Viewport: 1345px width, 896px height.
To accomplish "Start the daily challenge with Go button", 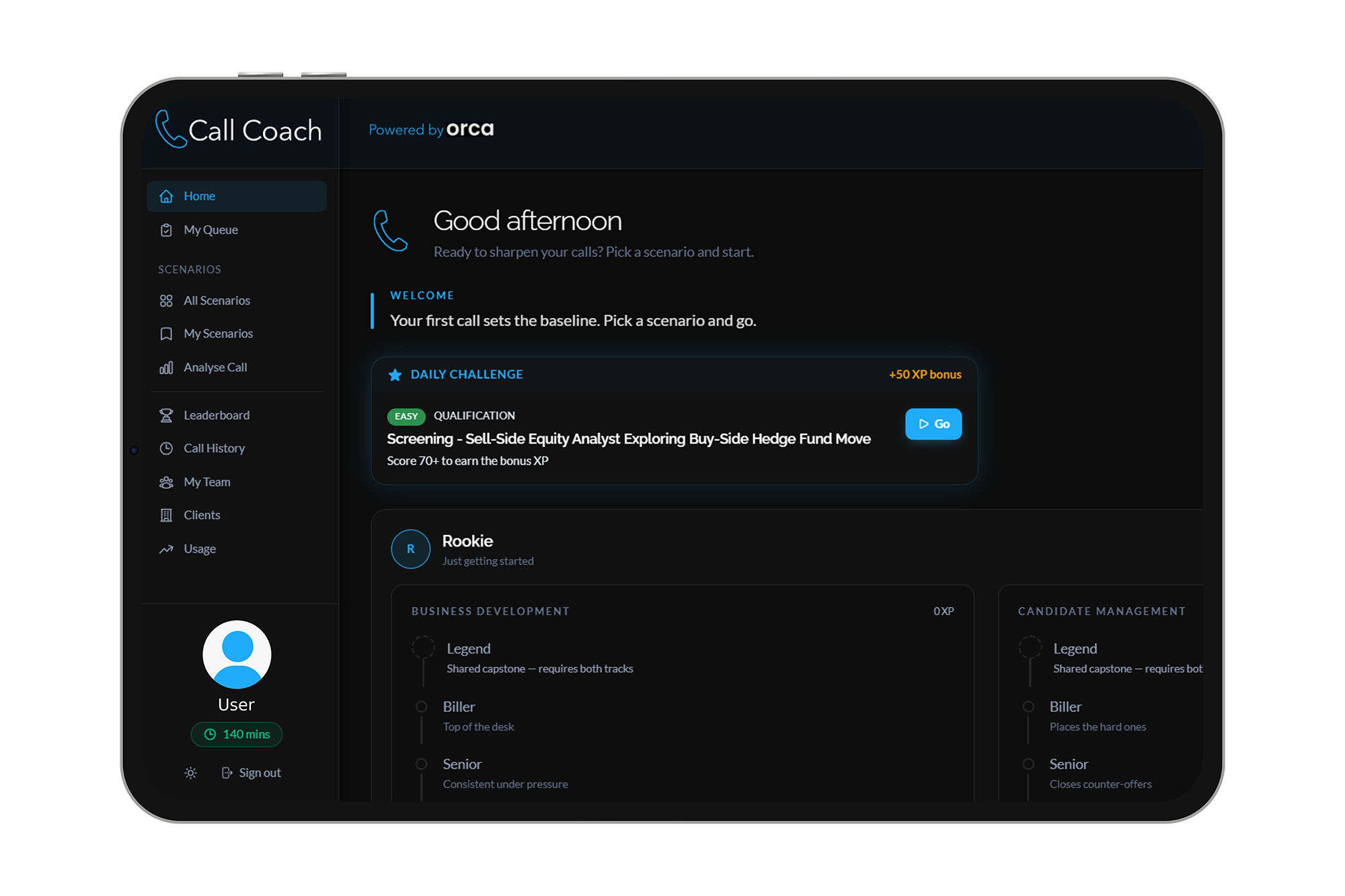I will (x=933, y=424).
